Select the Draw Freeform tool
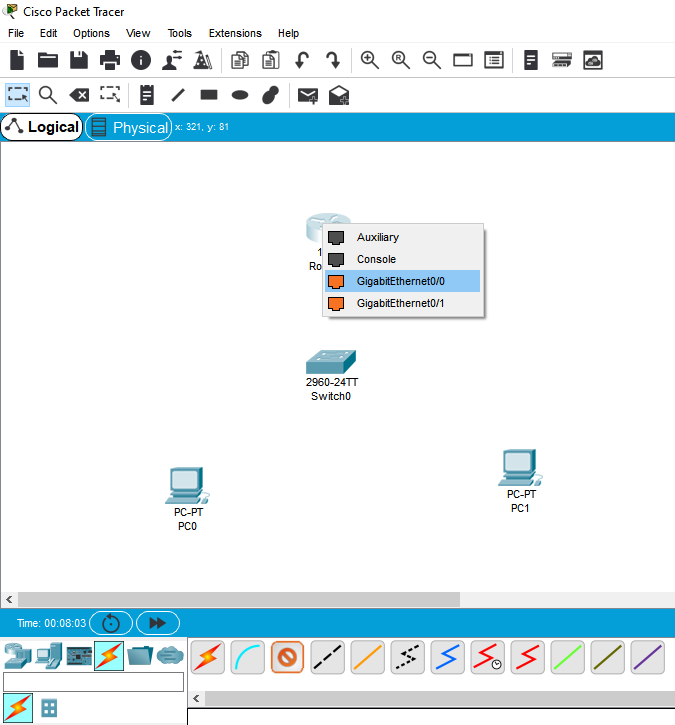This screenshot has height=725, width=675. pyautogui.click(x=270, y=95)
